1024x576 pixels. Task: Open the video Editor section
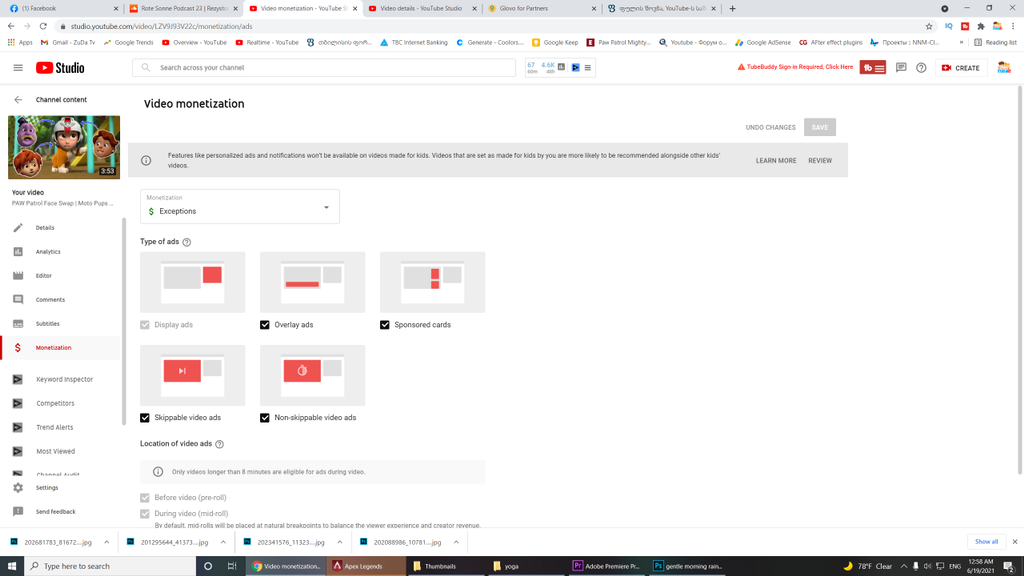coord(43,276)
